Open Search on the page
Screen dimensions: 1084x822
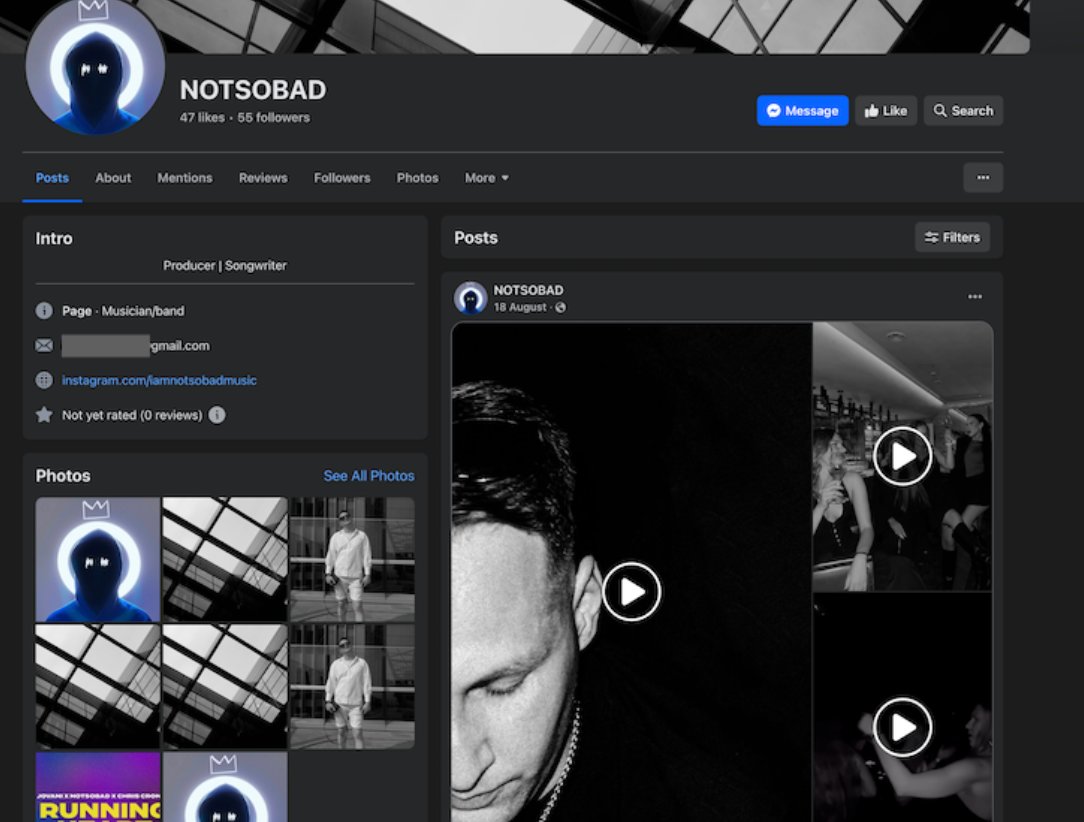pyautogui.click(x=963, y=111)
